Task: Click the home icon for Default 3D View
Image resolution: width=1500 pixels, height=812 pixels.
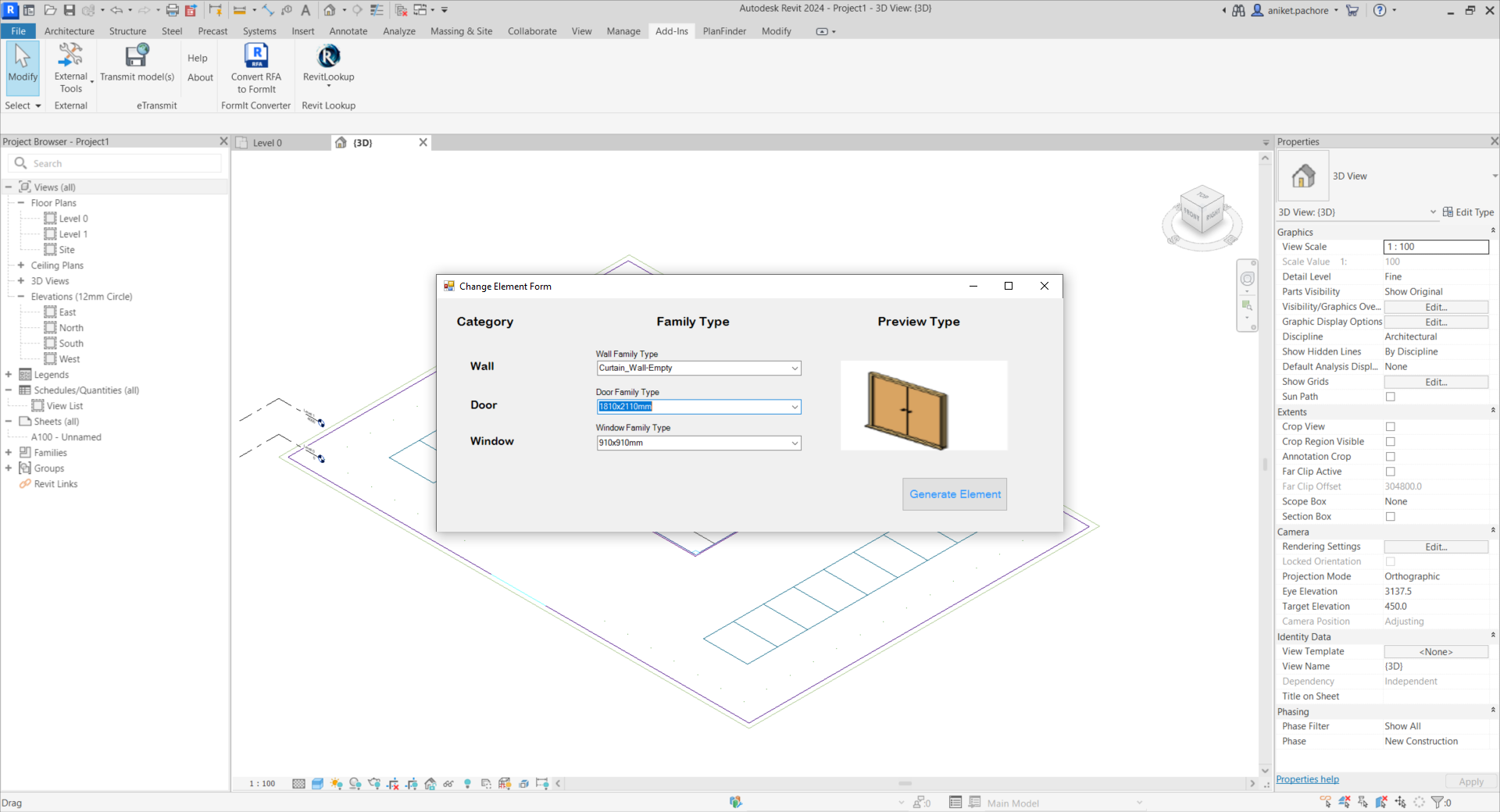Action: [330, 10]
